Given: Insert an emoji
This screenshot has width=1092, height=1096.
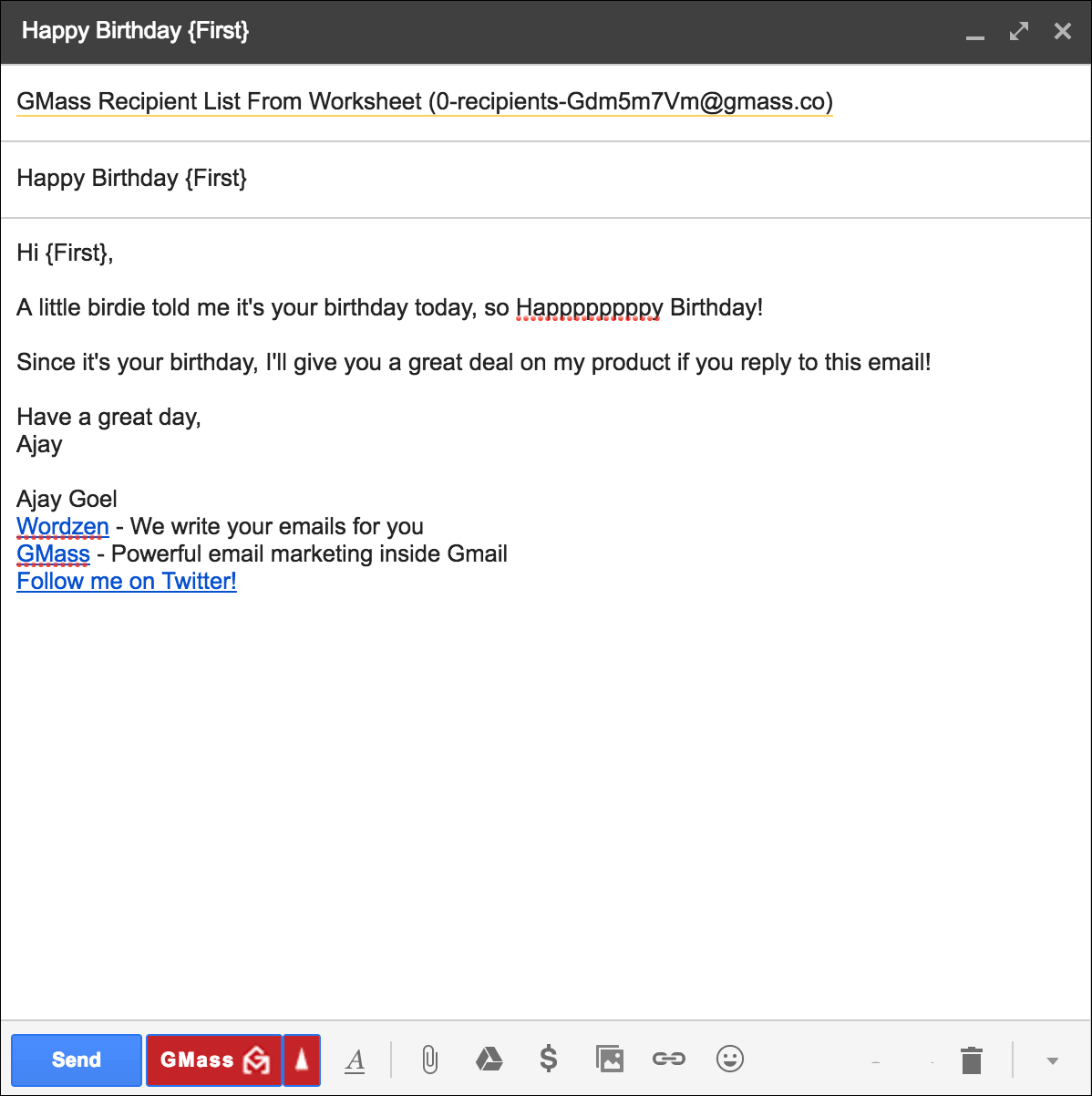Looking at the screenshot, I should (x=729, y=1060).
